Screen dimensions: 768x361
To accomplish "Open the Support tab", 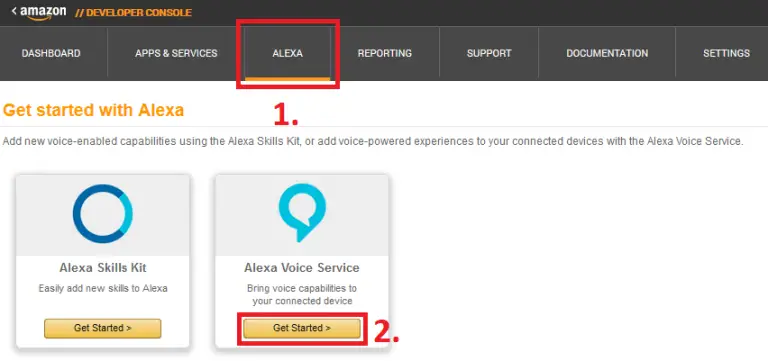I will pyautogui.click(x=489, y=53).
